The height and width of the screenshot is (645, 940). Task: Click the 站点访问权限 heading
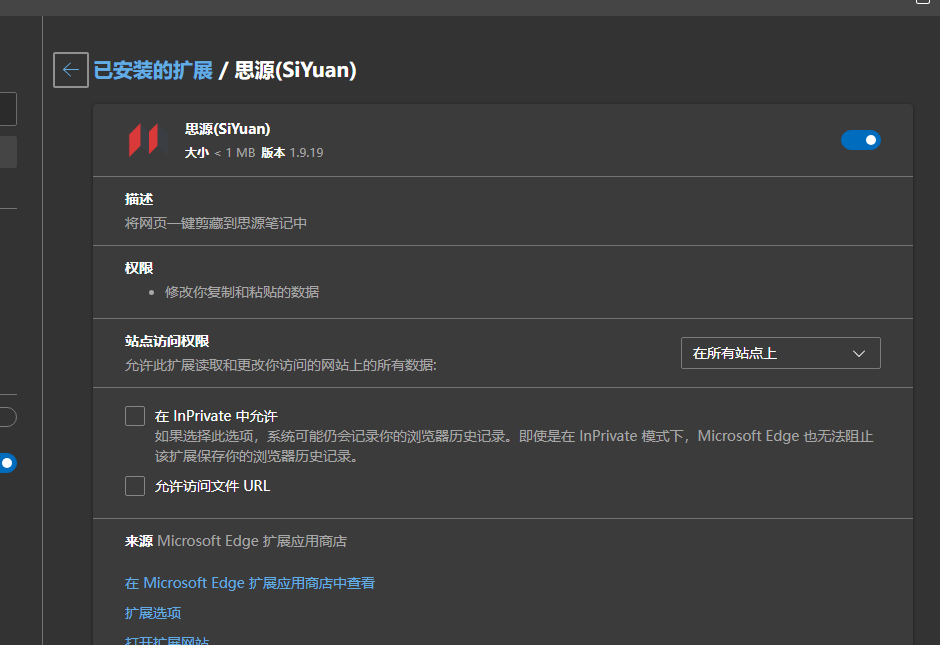[x=167, y=341]
